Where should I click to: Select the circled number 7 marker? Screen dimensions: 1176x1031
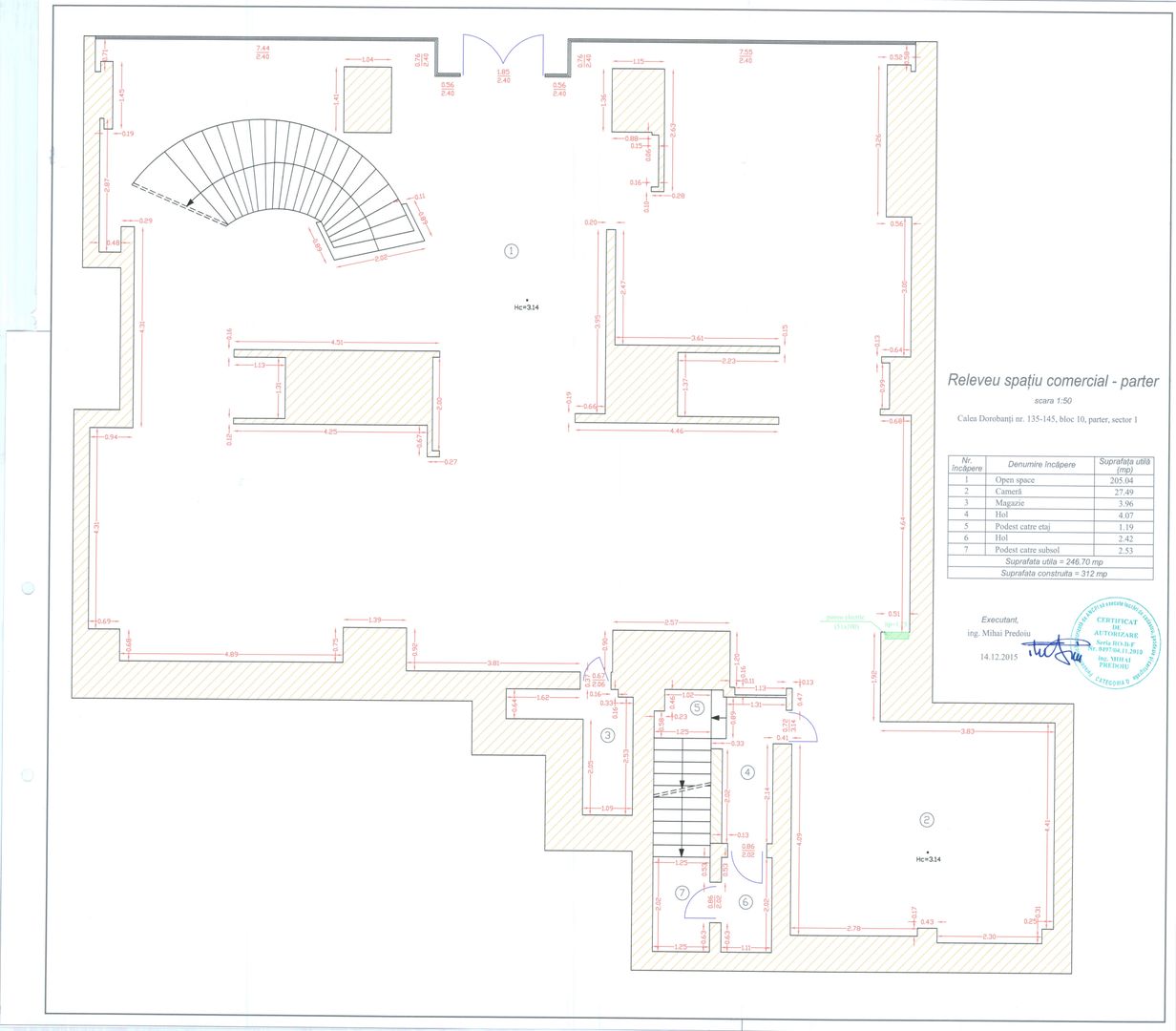682,893
